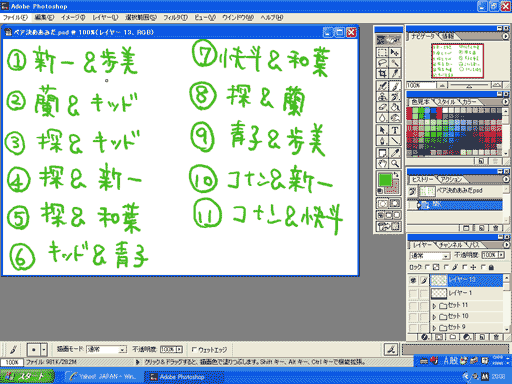Select the Eraser tool
The height and width of the screenshot is (384, 512).
382,107
